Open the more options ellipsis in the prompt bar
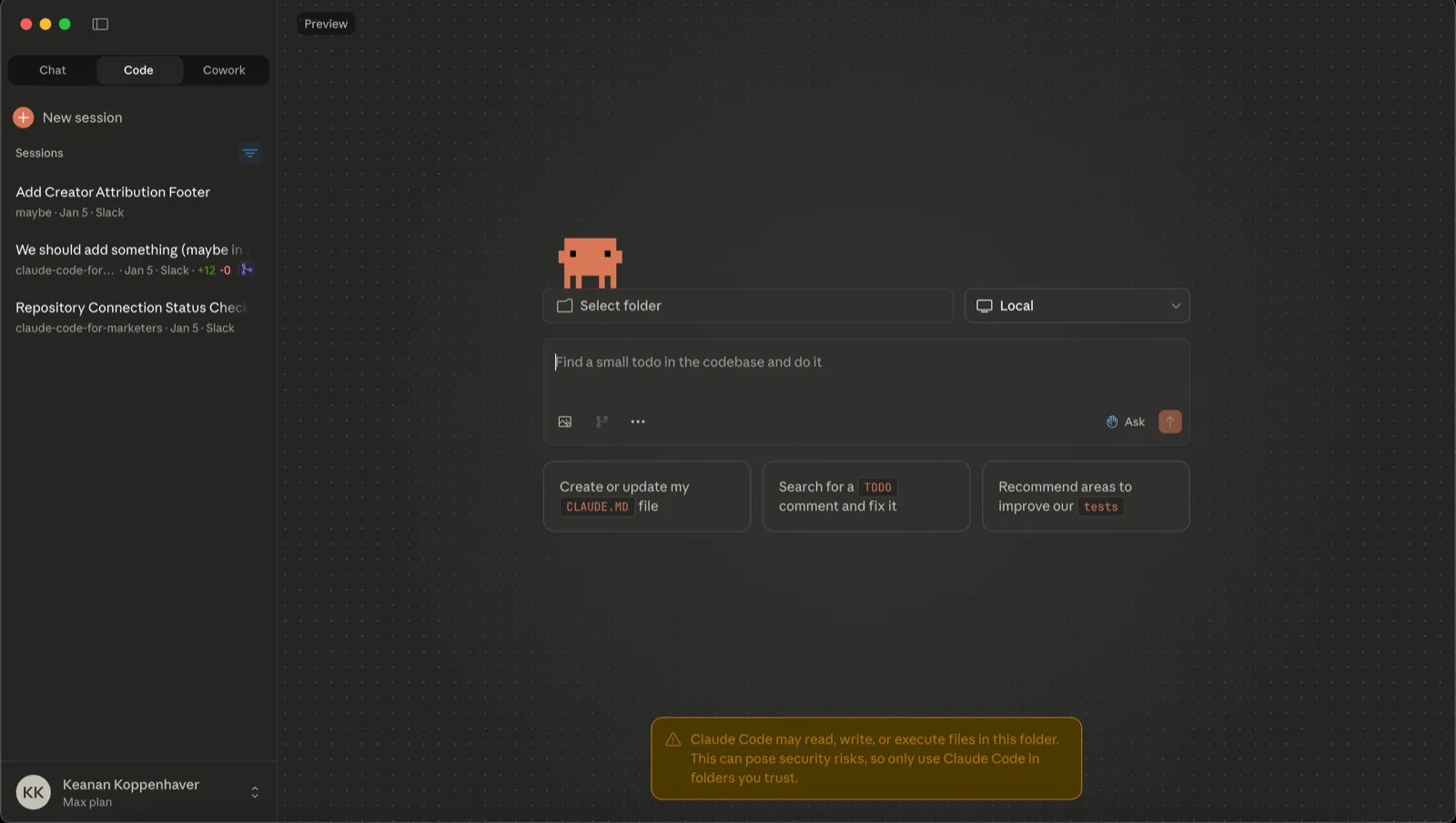The image size is (1456, 823). [x=637, y=422]
